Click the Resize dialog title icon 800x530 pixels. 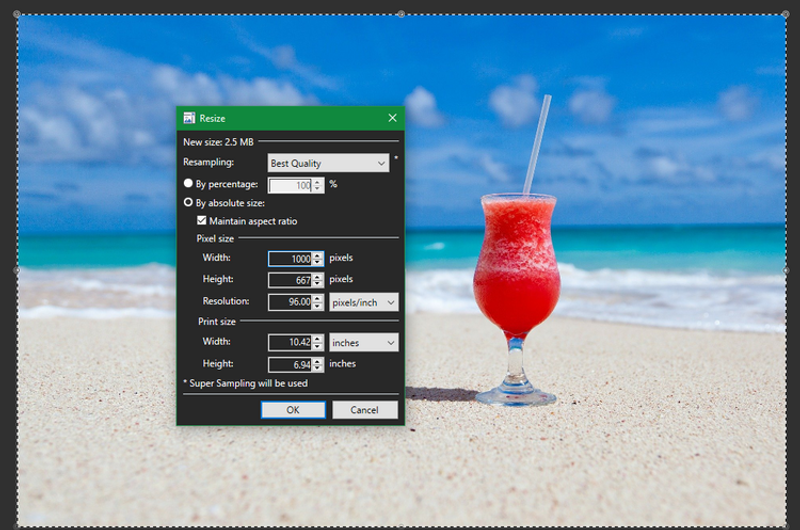(188, 118)
